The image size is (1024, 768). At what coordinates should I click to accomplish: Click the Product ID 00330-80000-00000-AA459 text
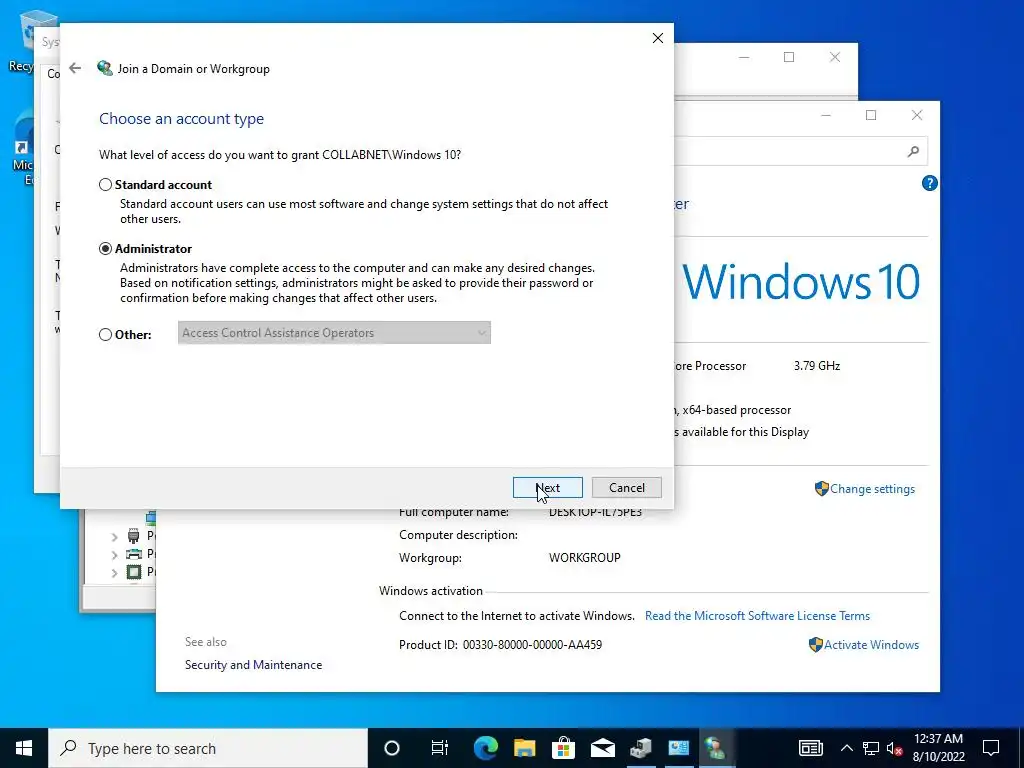[x=500, y=645]
